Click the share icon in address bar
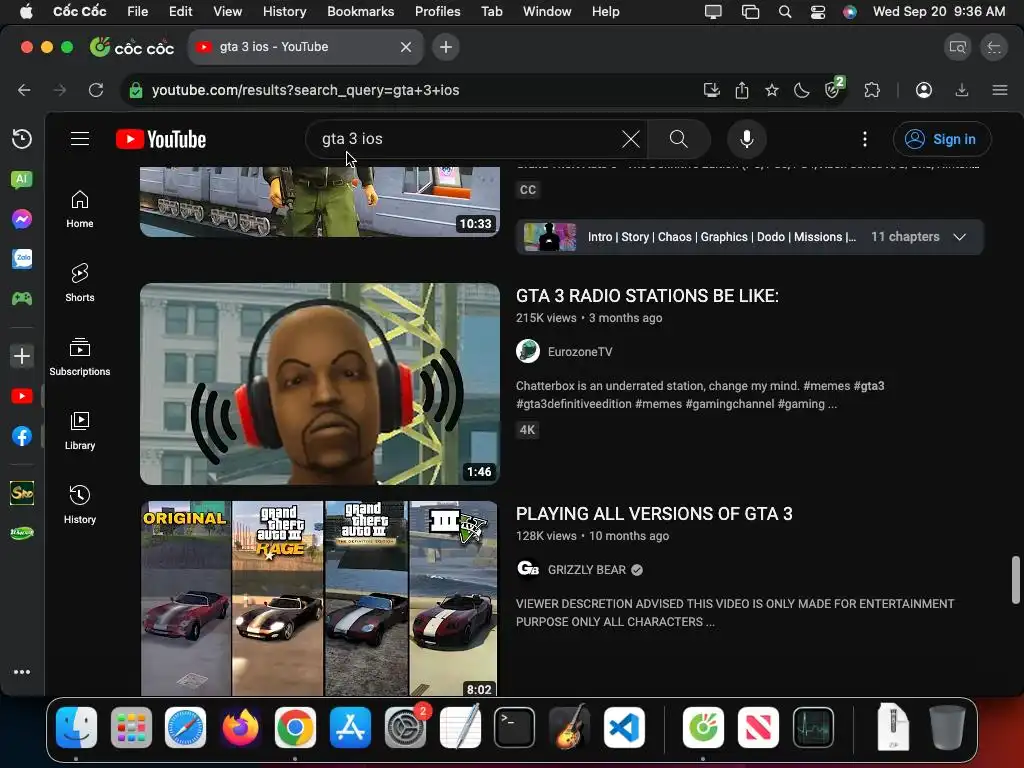This screenshot has height=768, width=1024. click(x=742, y=90)
